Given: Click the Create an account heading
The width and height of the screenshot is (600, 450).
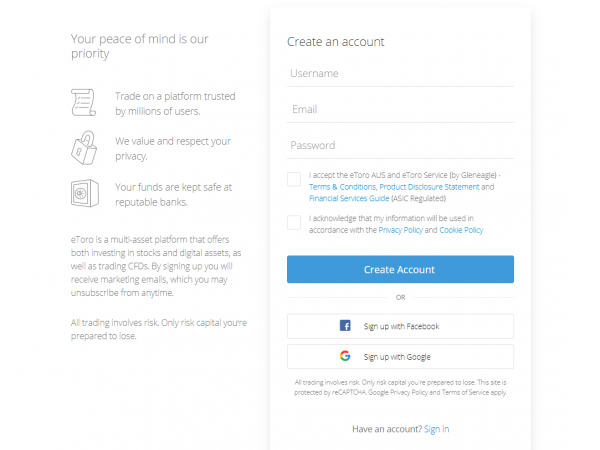Looking at the screenshot, I should (336, 42).
